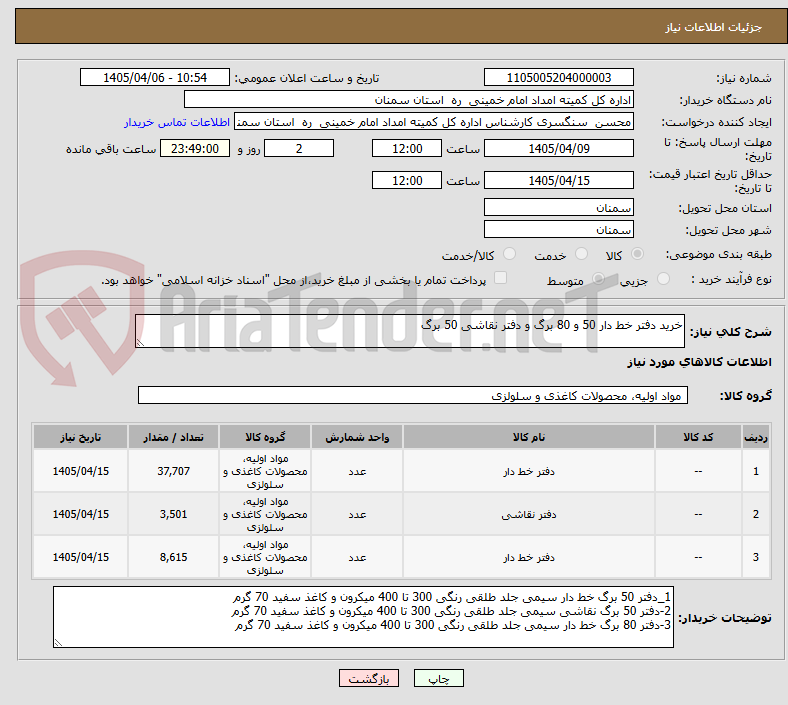
Task: Click the گروه کالا column header
Action: click(265, 437)
